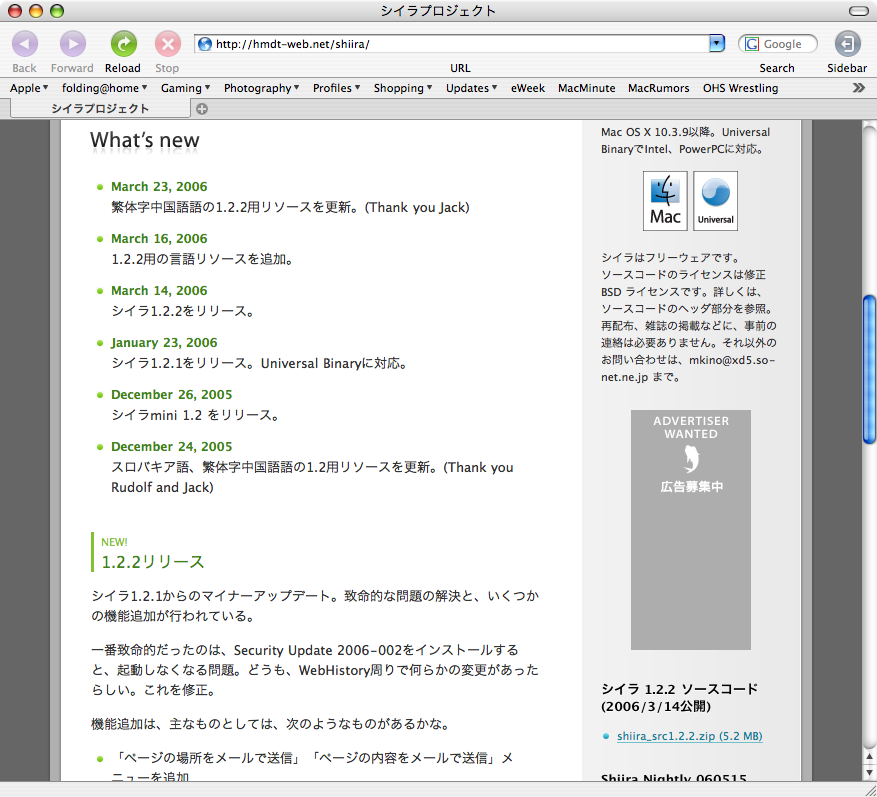Open the eWeek bookmark

coord(527,88)
